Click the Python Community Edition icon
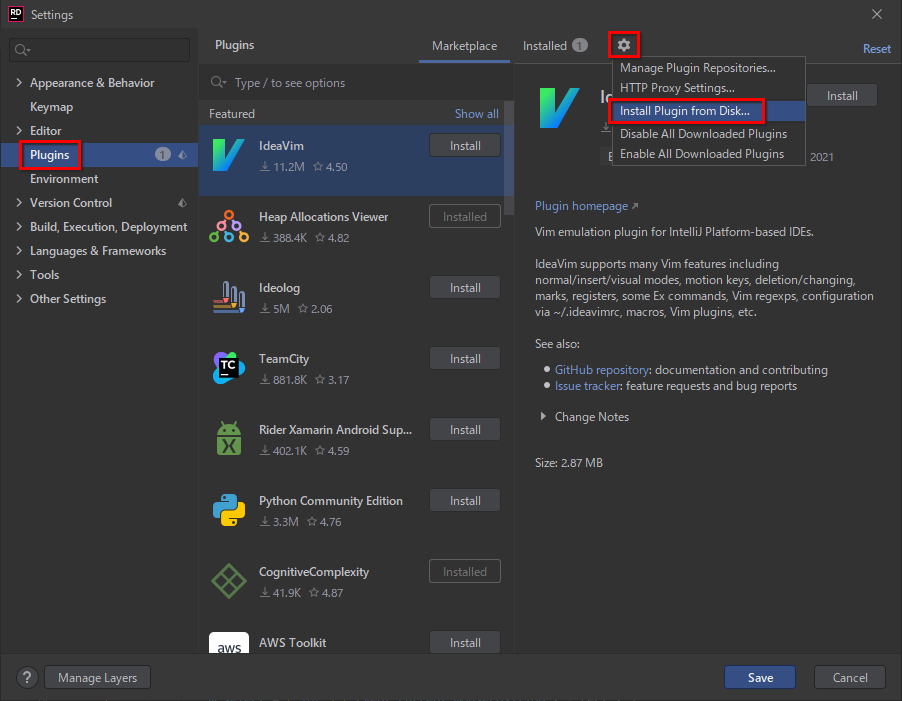The image size is (902, 701). pos(228,510)
